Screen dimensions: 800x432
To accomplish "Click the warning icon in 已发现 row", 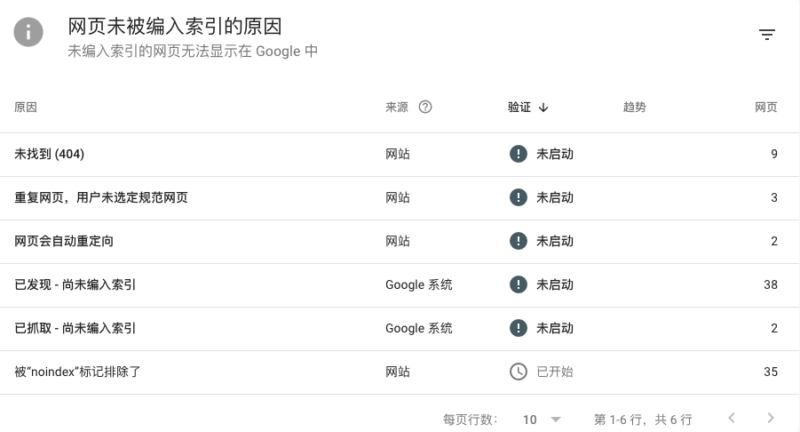I will point(518,285).
